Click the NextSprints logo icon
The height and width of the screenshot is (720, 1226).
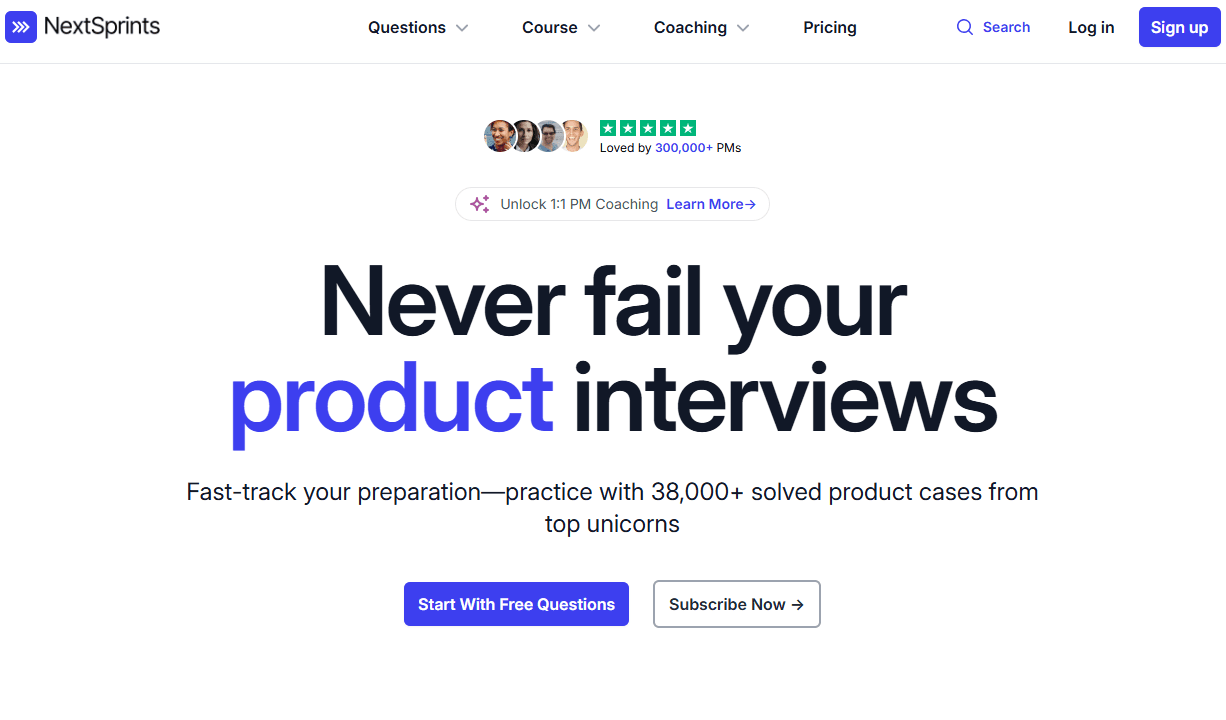21,27
